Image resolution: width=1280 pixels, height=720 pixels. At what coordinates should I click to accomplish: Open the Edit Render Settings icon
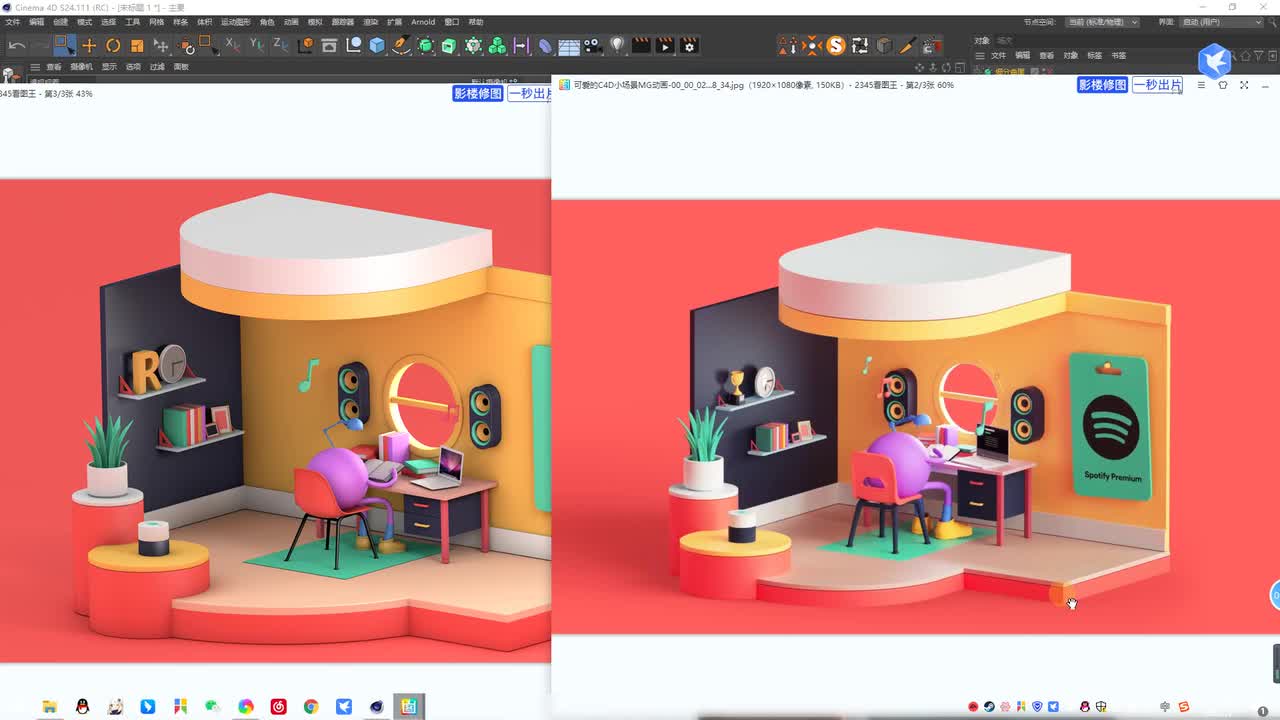(x=689, y=46)
